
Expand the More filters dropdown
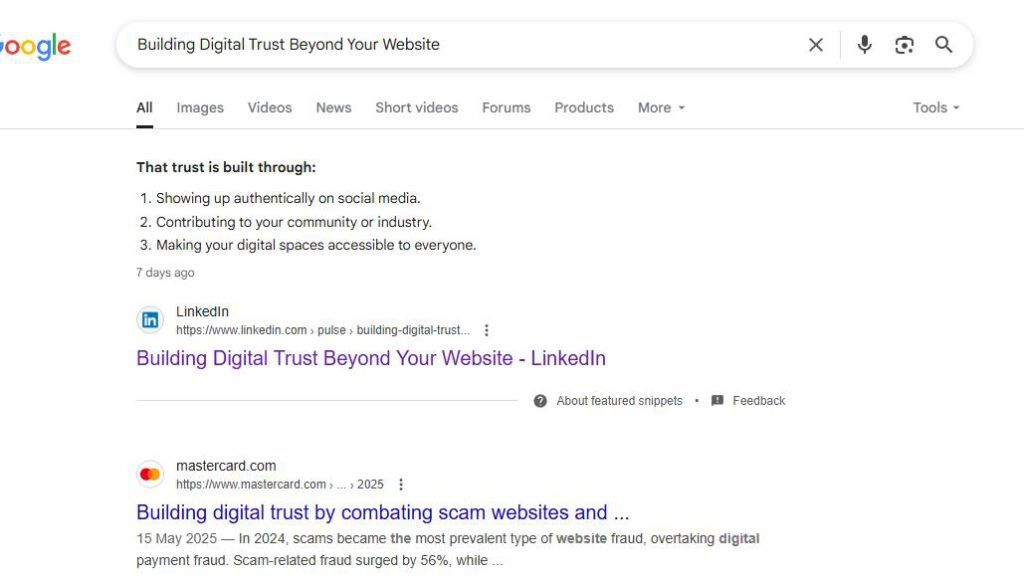pyautogui.click(x=661, y=108)
